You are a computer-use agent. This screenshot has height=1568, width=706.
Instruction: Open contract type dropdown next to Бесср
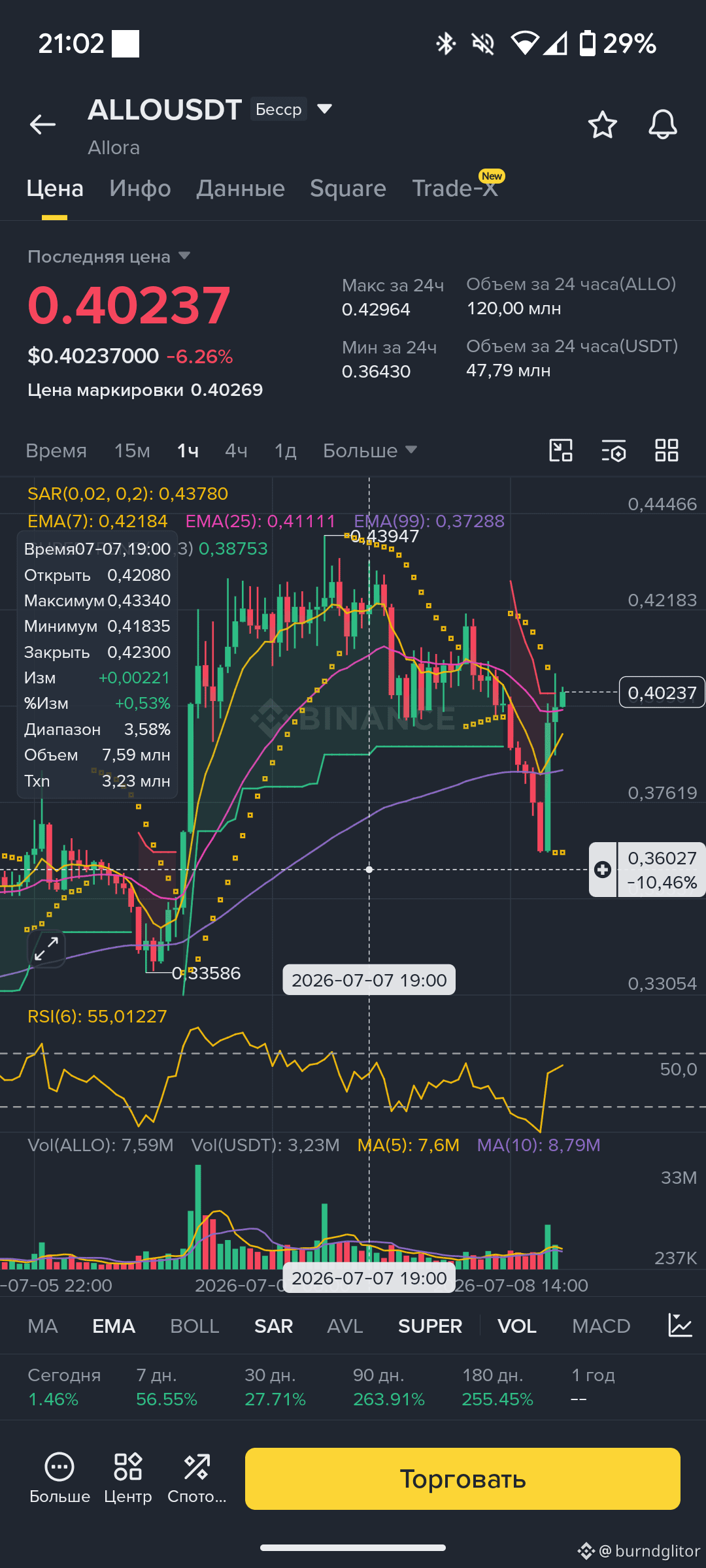[324, 108]
